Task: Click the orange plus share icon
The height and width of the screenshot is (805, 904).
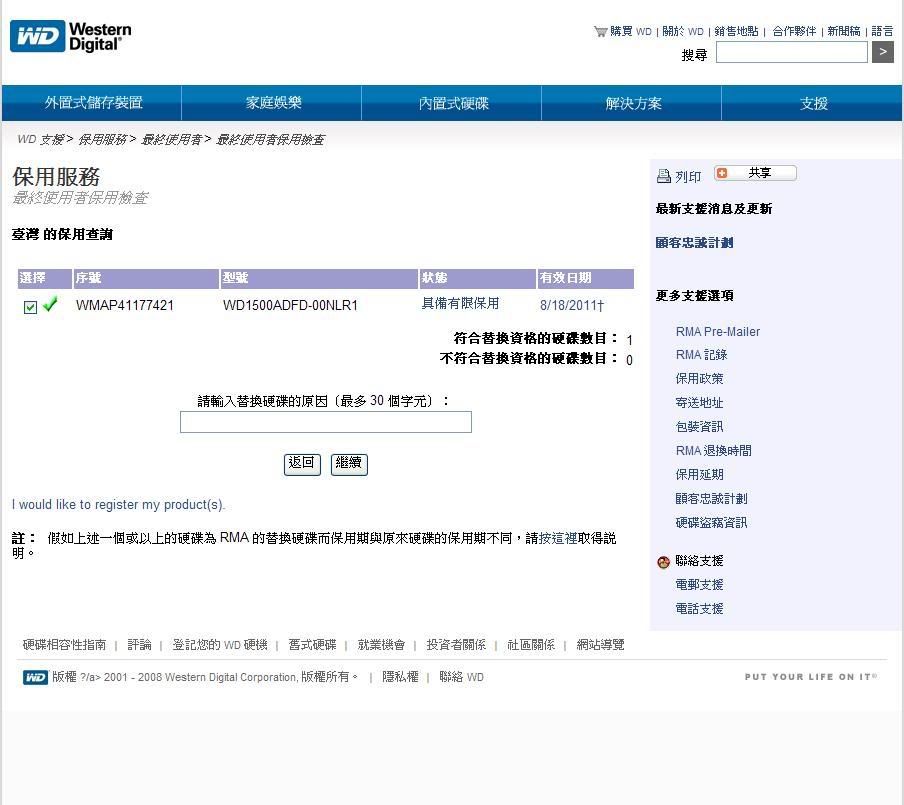Action: pos(722,173)
